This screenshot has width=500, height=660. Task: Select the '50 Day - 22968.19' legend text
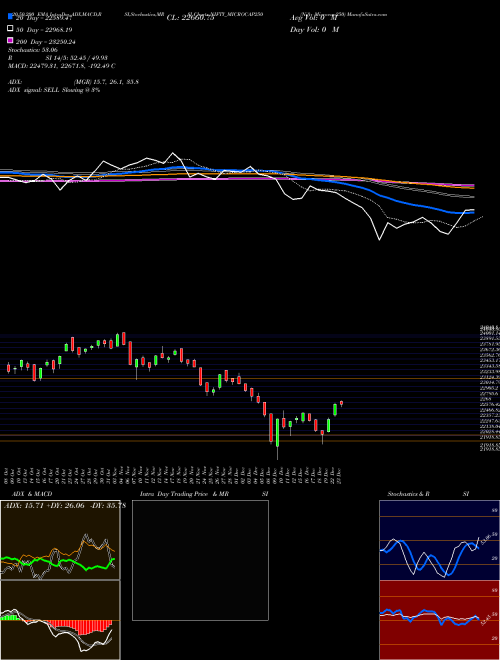(x=44, y=30)
